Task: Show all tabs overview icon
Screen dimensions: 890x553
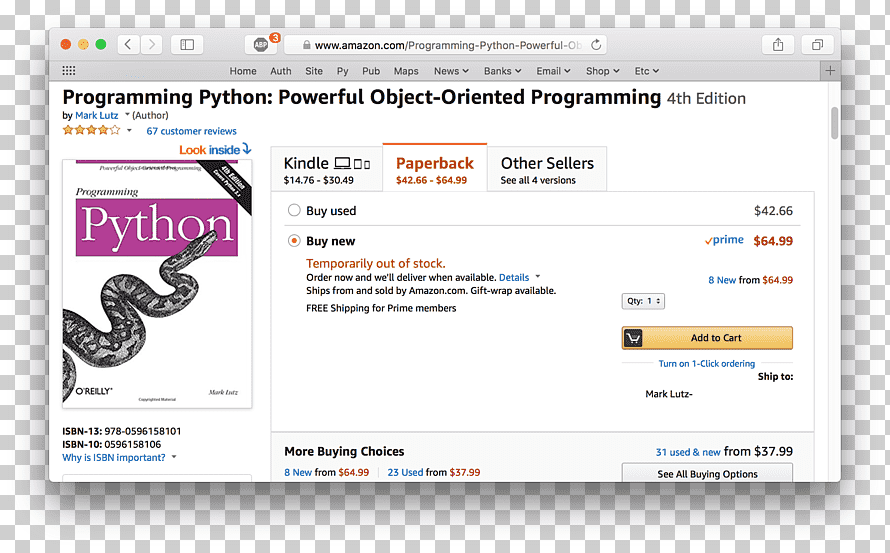Action: [817, 44]
